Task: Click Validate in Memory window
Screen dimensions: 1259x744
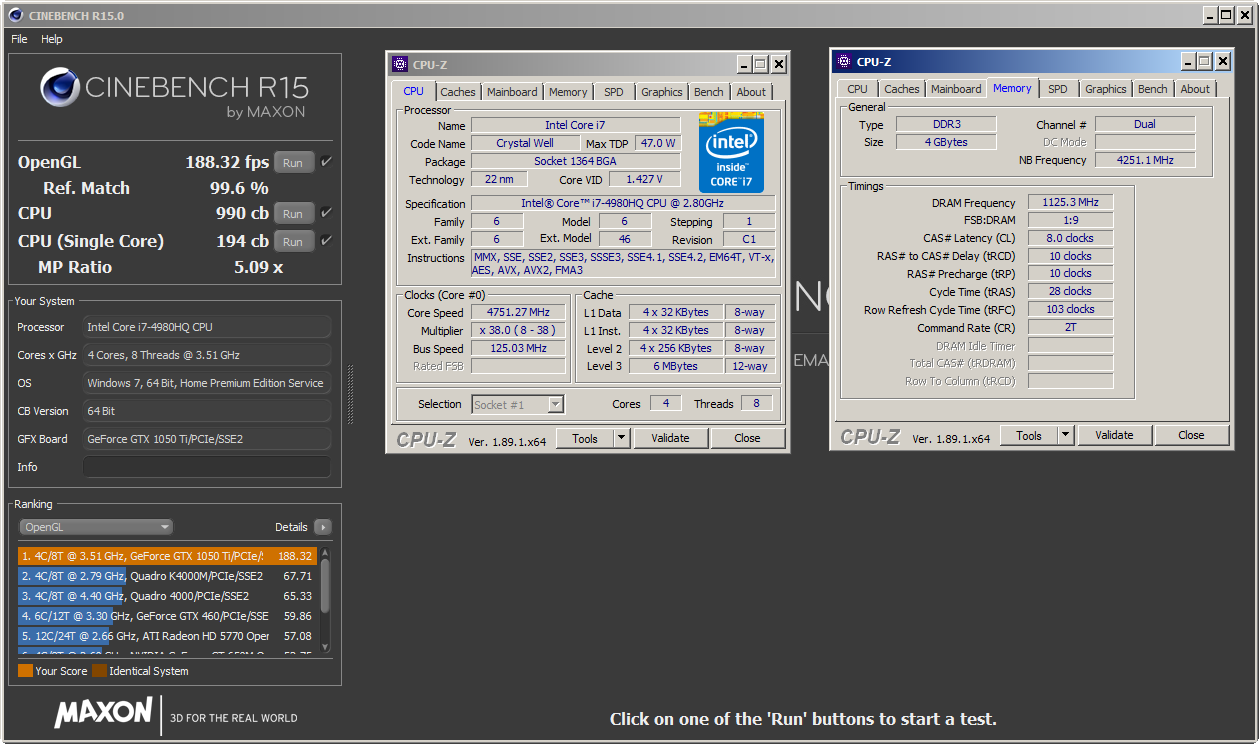Action: tap(1114, 435)
